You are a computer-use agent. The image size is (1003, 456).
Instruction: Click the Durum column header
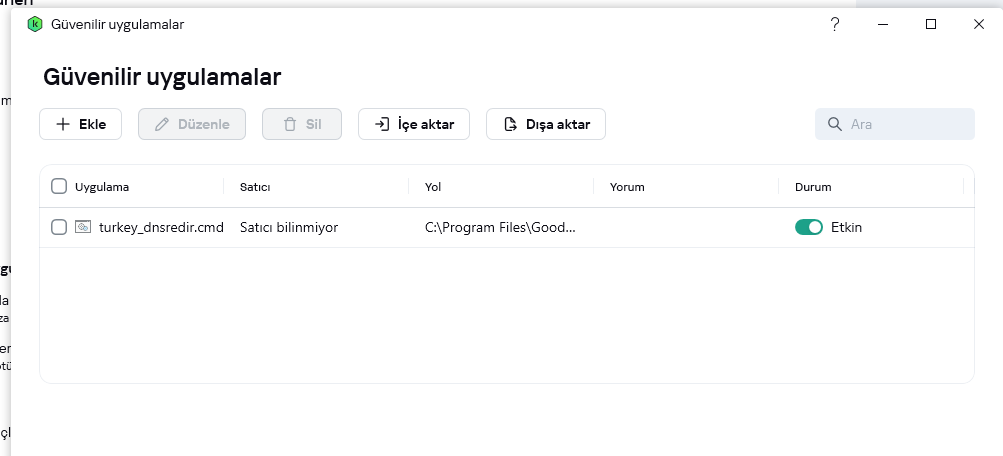[x=812, y=187]
